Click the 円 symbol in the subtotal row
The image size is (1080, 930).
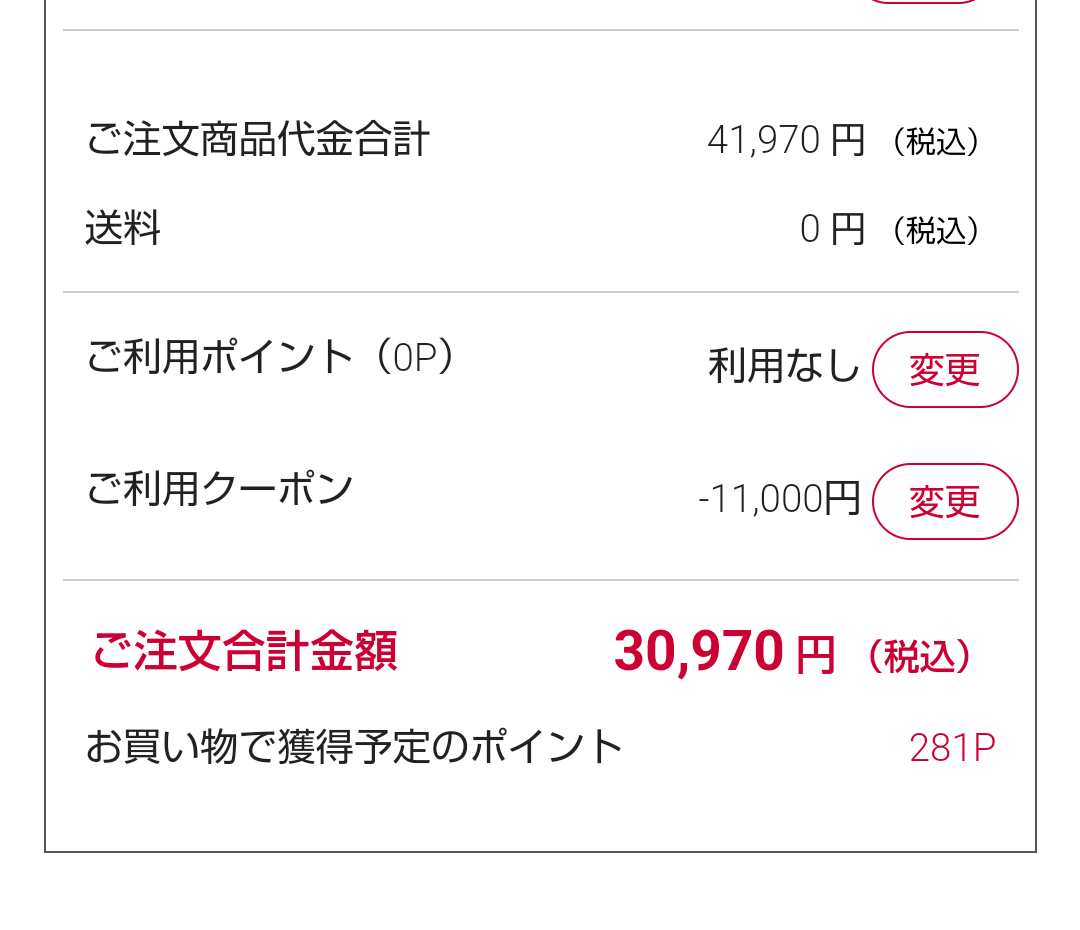click(847, 141)
